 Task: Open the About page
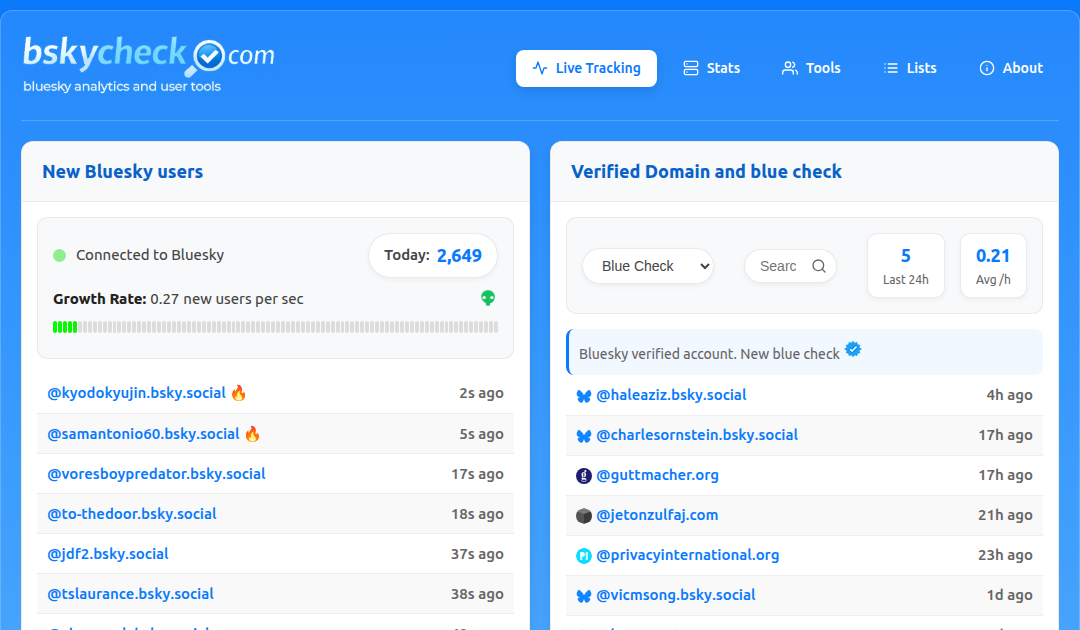tap(1011, 68)
